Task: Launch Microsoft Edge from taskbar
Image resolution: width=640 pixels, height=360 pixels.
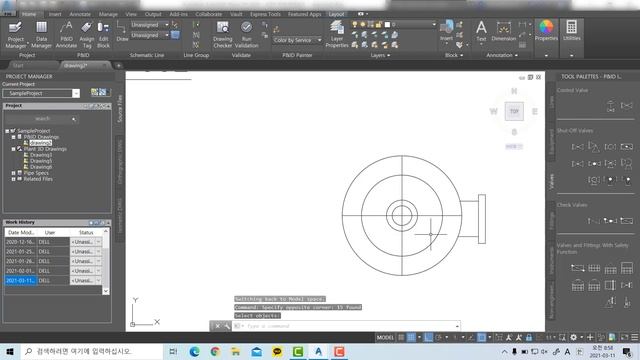Action: (195, 351)
